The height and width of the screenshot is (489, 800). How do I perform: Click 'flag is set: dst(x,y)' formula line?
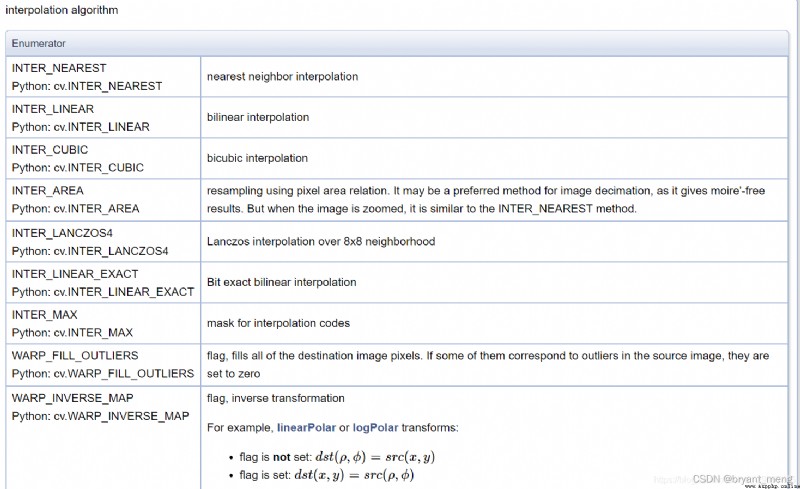tap(327, 475)
